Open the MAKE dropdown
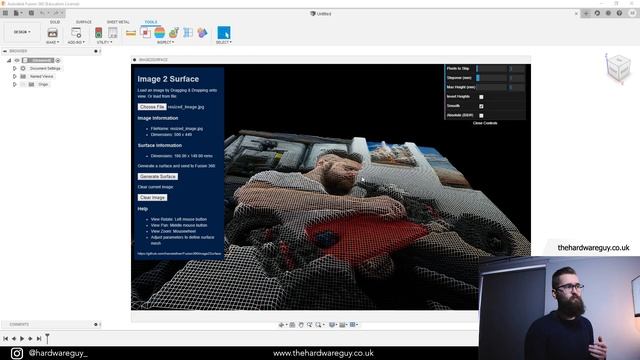The height and width of the screenshot is (360, 640). click(x=52, y=42)
